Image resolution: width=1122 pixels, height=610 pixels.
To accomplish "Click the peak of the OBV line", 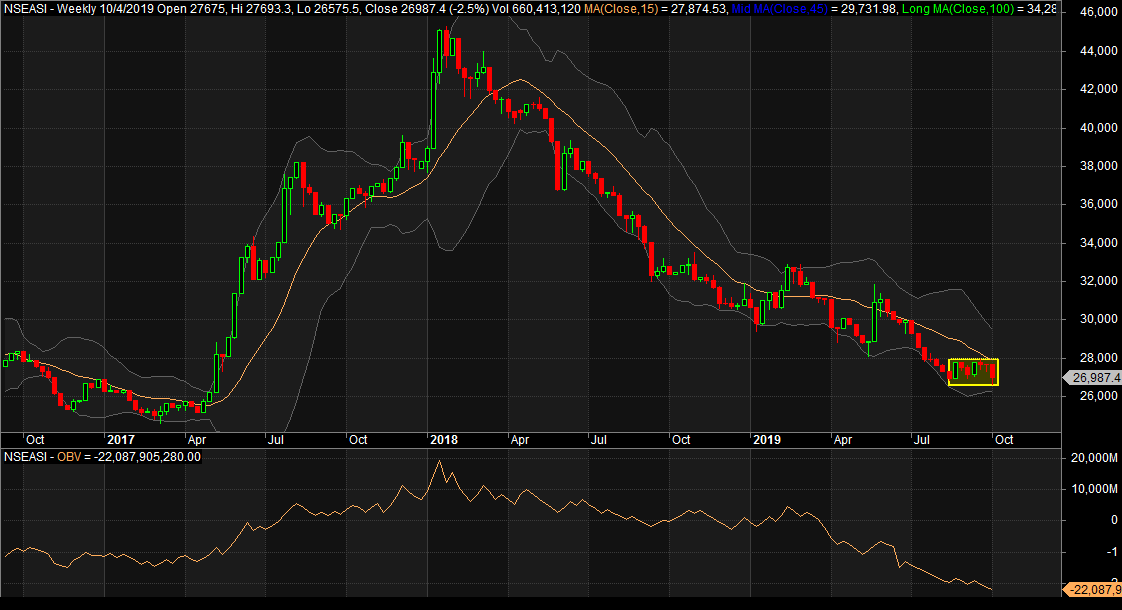I will pos(440,460).
